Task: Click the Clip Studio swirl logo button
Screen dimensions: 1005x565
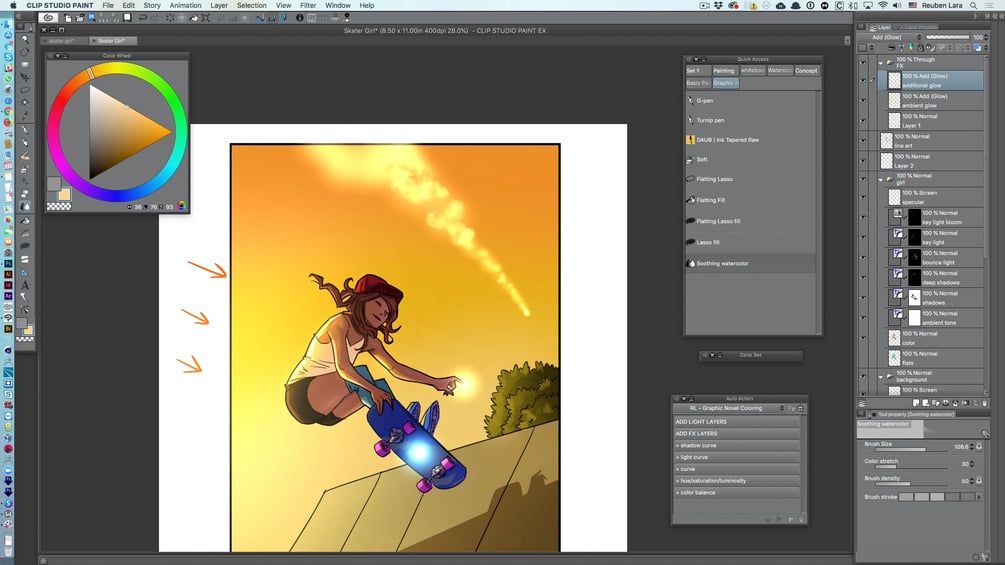Action: pyautogui.click(x=49, y=18)
